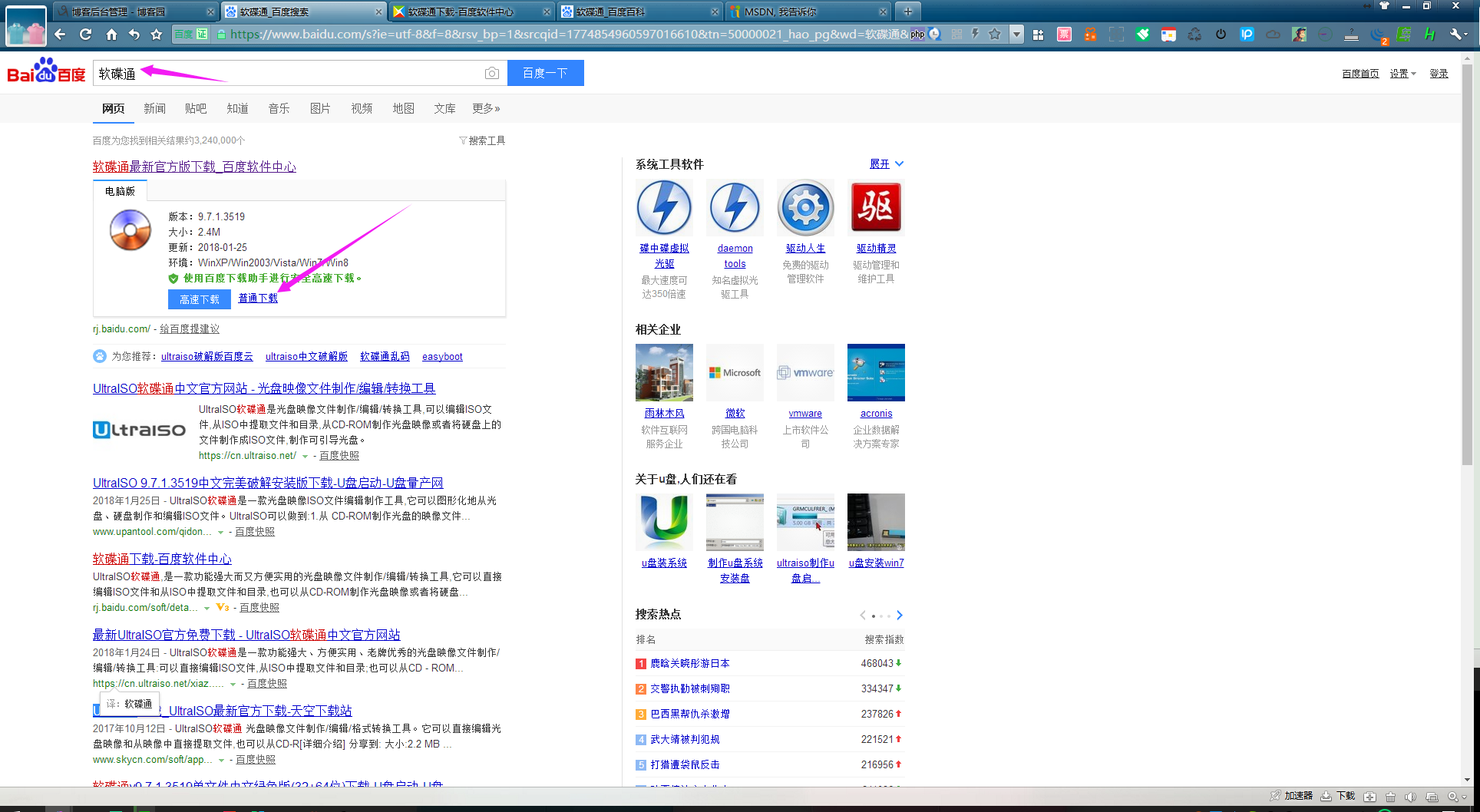
Task: Bookmark this page with address bar star
Action: [995, 34]
